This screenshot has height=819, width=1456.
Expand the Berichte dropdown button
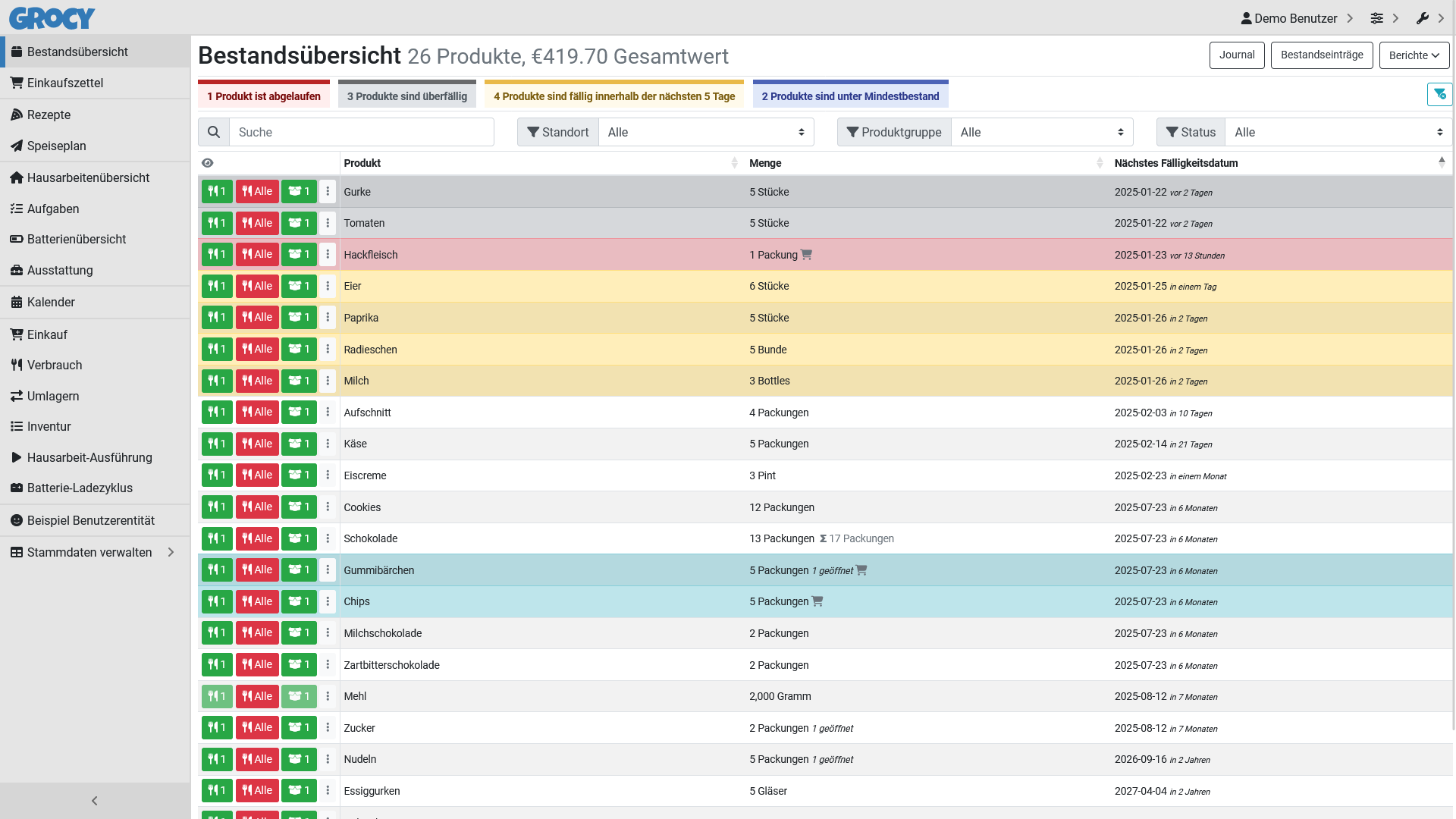(1414, 55)
